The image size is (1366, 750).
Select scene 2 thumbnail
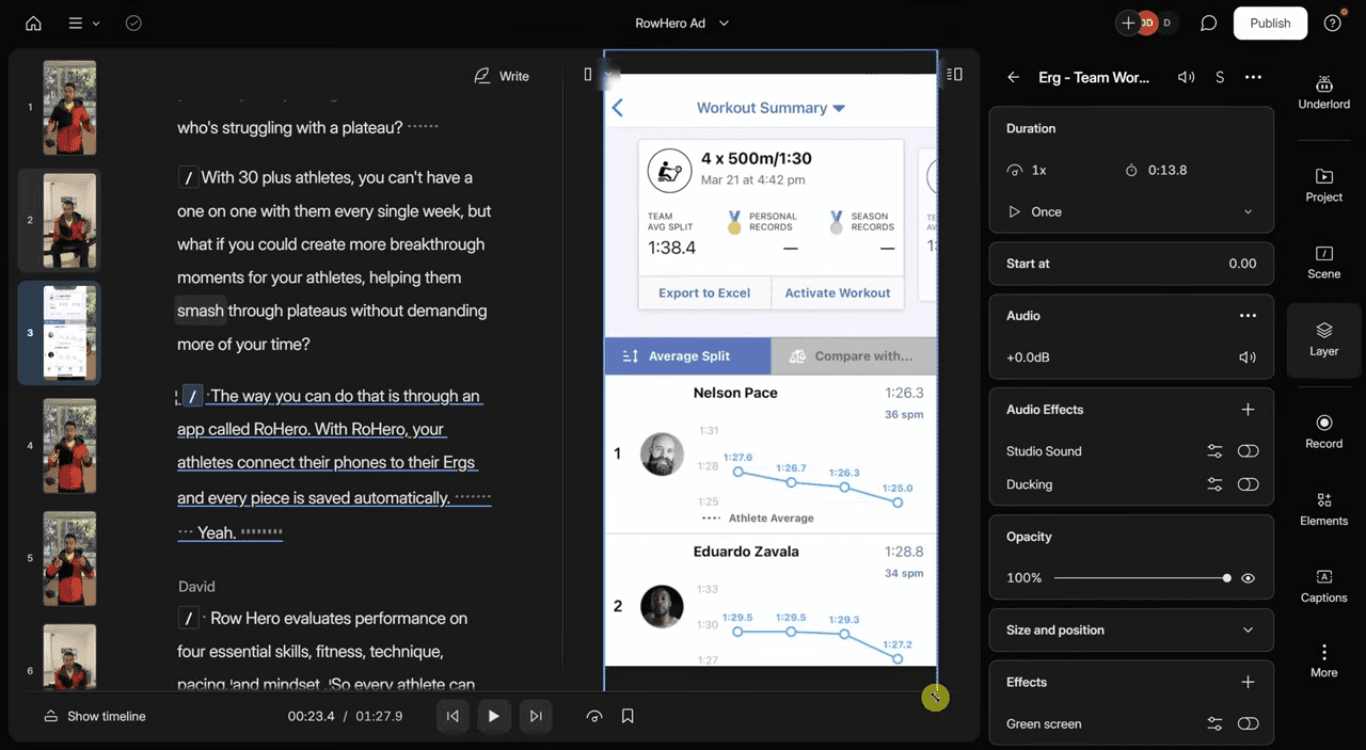[x=69, y=220]
